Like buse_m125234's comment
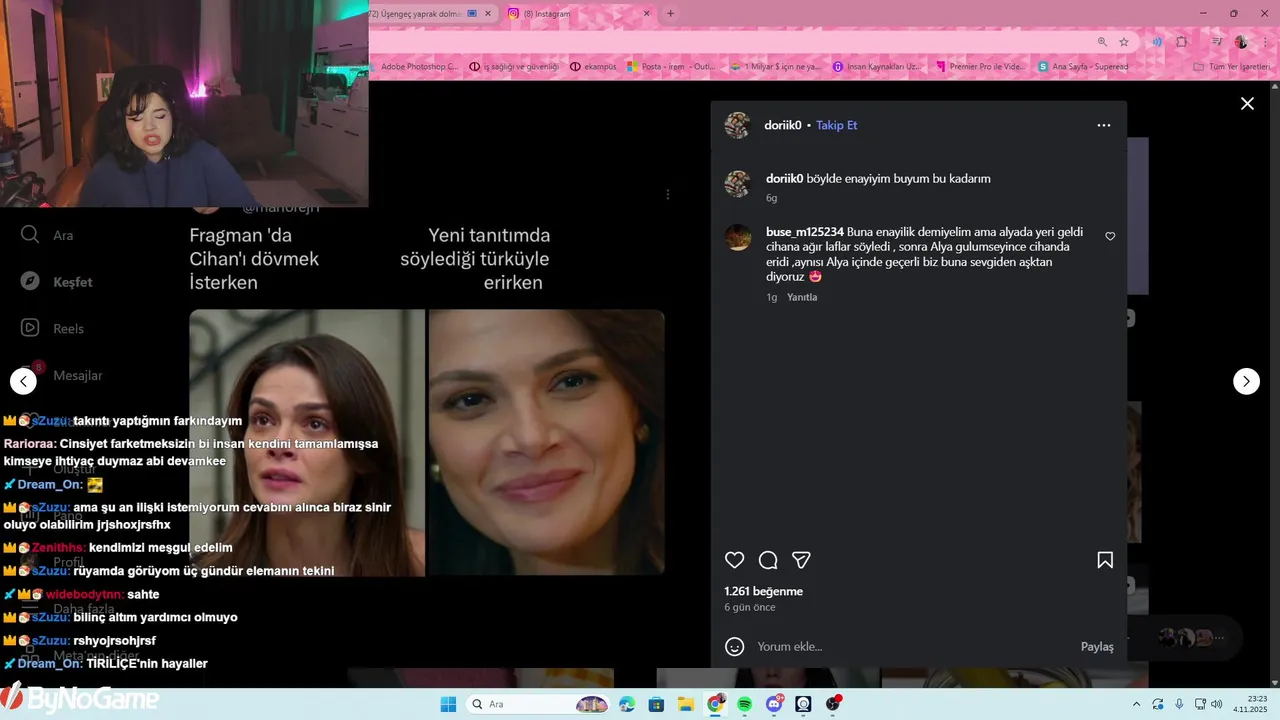 pyautogui.click(x=1110, y=237)
